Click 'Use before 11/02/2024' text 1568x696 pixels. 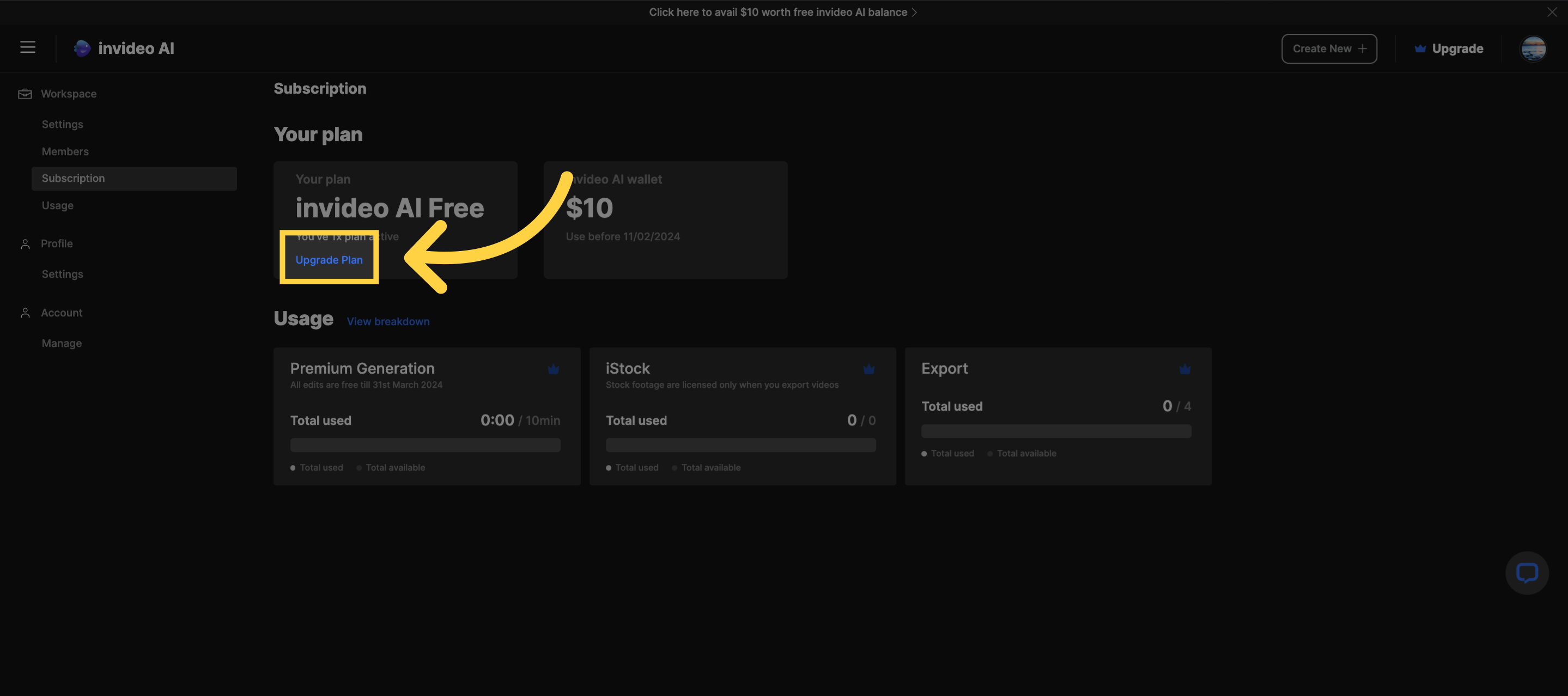coord(623,237)
